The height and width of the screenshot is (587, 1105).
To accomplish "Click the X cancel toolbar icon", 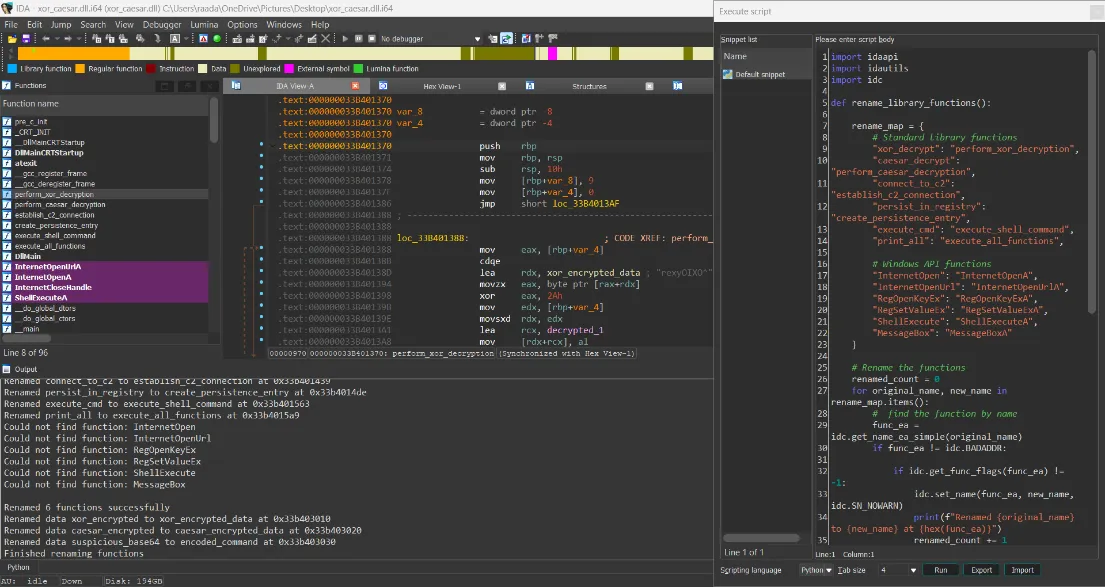I will (326, 39).
